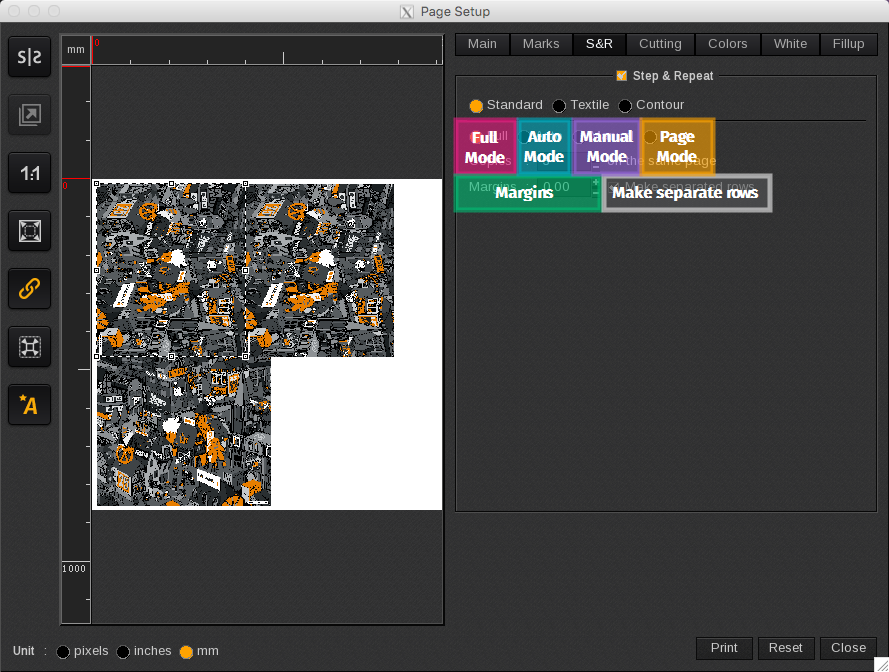Click the mm unit box at ruler corner

76,50
